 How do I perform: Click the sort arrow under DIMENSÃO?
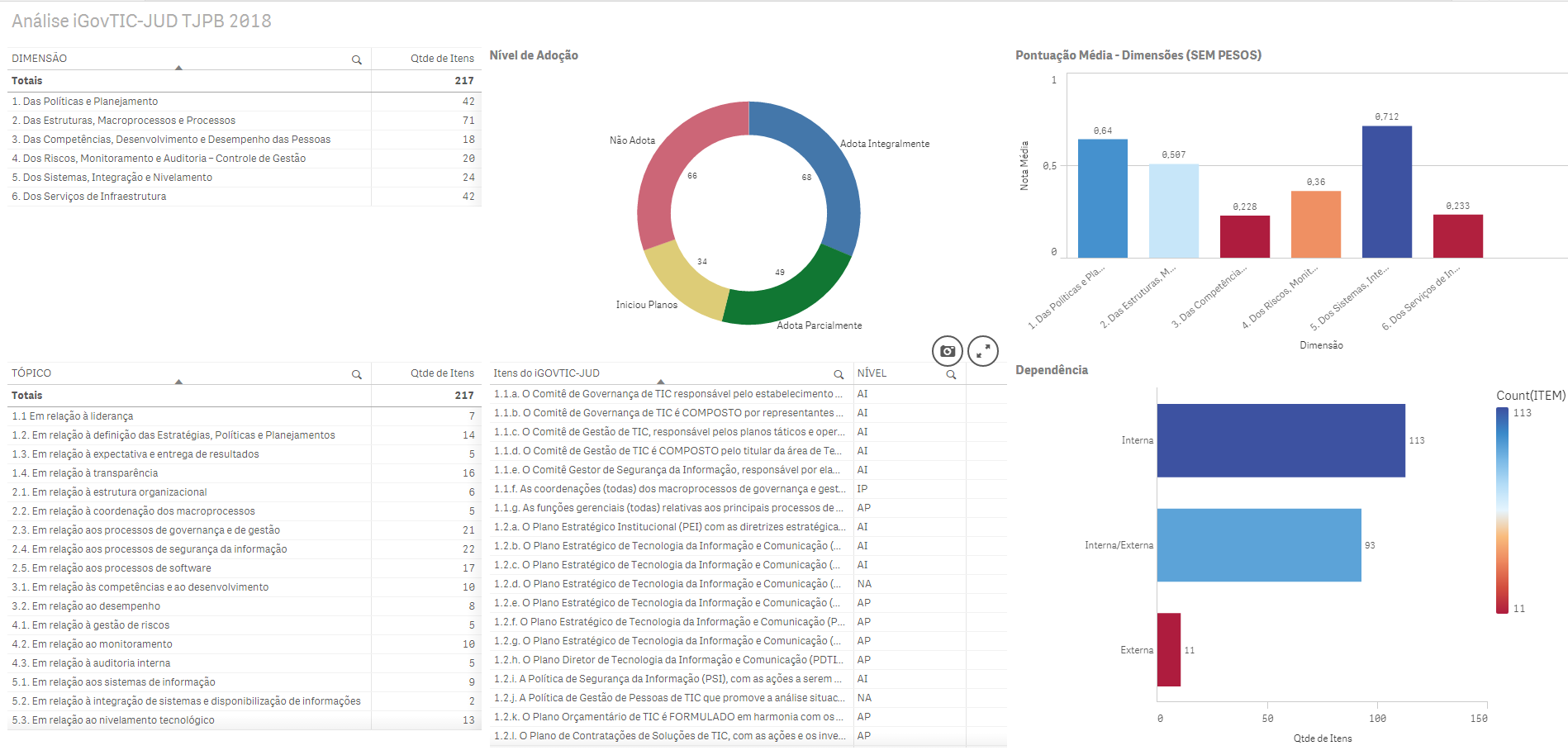(178, 68)
